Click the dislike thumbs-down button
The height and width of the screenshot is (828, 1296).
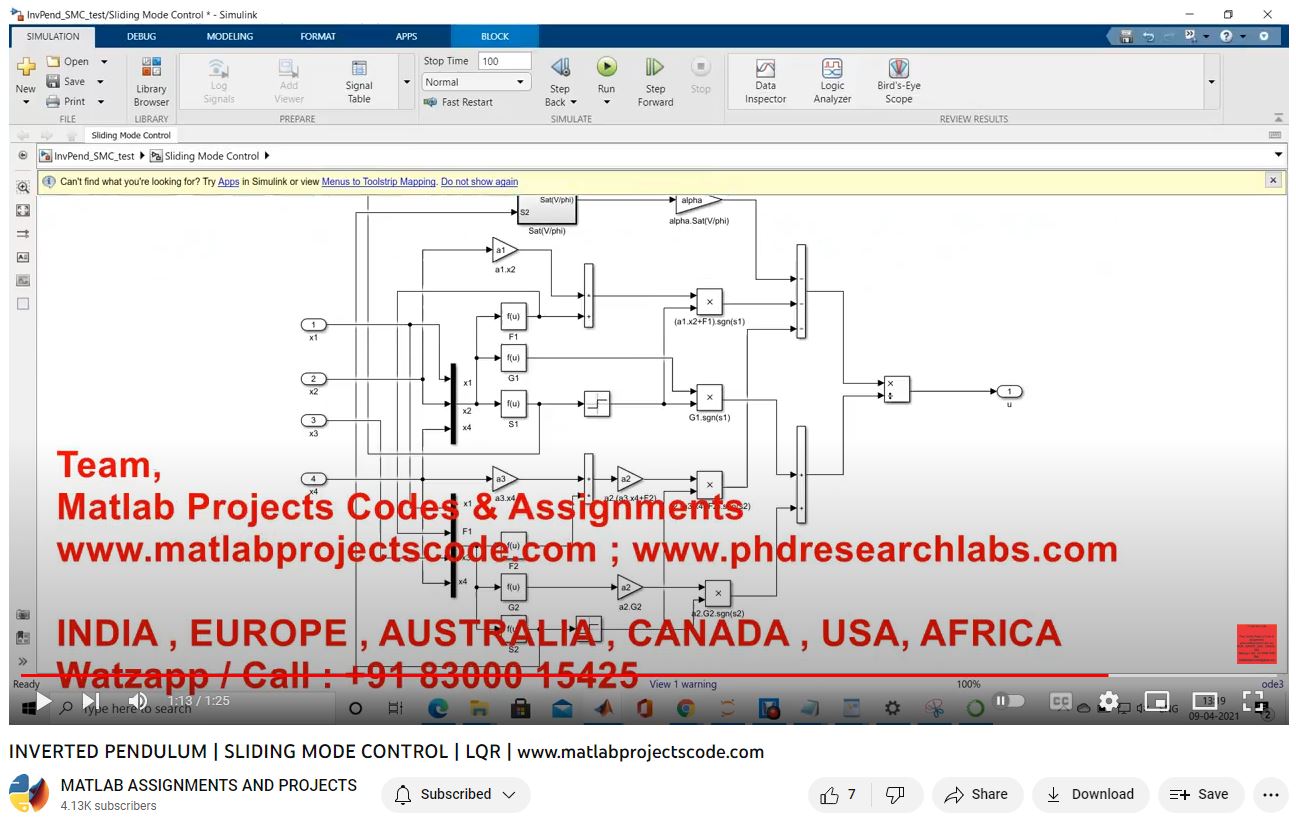click(x=895, y=794)
